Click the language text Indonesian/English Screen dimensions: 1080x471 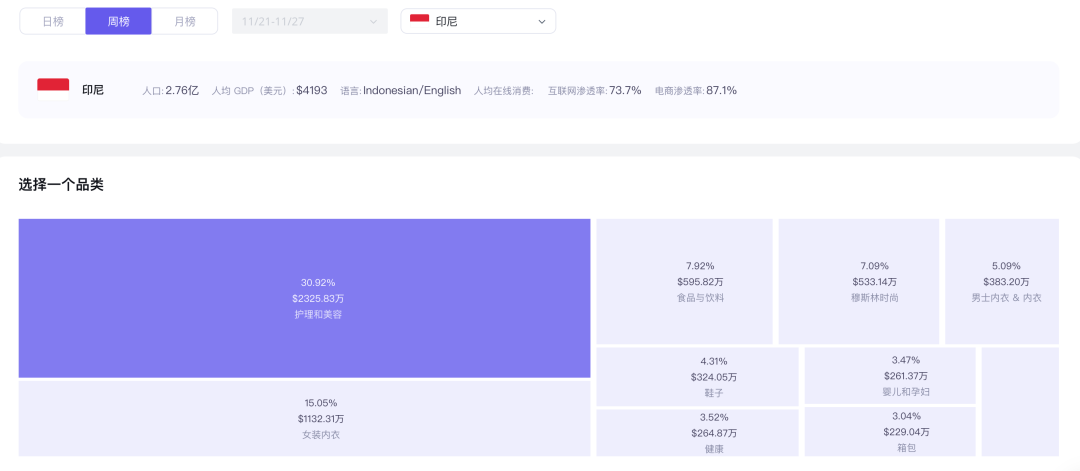(412, 90)
